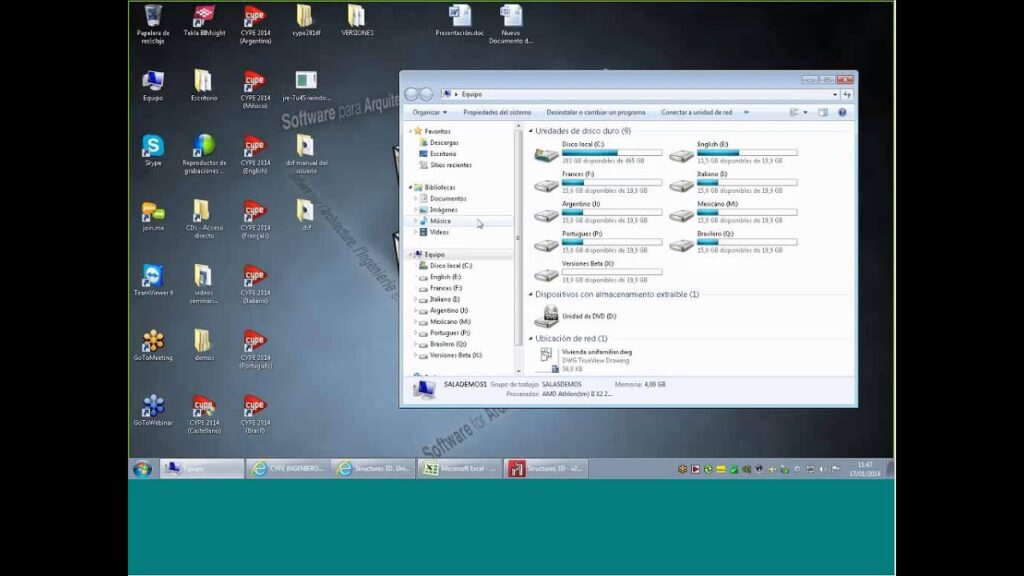Switch to Microsoft Excel taskbar button
1024x576 pixels.
tap(459, 468)
